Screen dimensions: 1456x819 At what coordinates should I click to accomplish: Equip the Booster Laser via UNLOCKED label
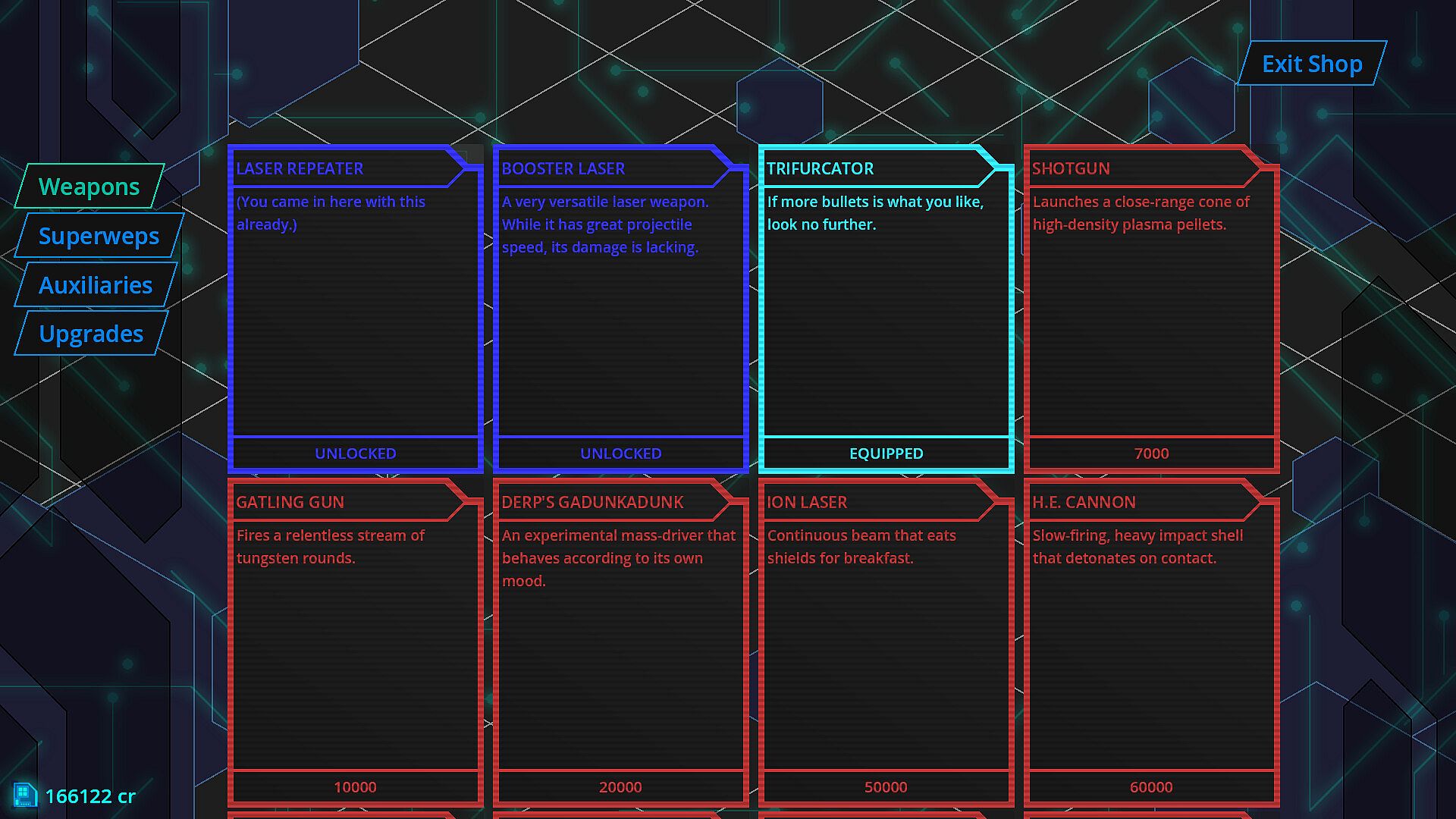pos(620,453)
